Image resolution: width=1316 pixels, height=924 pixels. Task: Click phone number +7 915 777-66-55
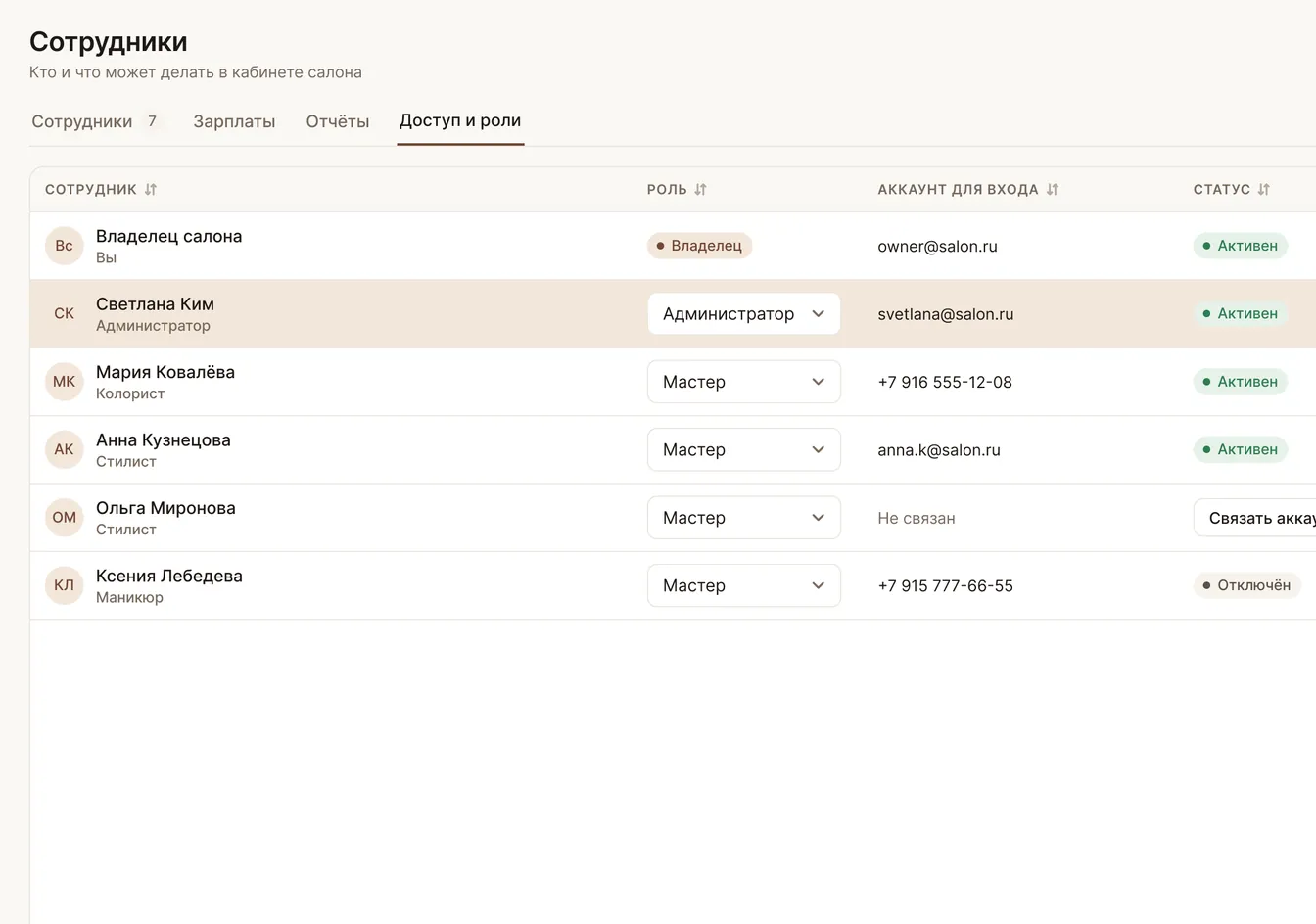[946, 586]
